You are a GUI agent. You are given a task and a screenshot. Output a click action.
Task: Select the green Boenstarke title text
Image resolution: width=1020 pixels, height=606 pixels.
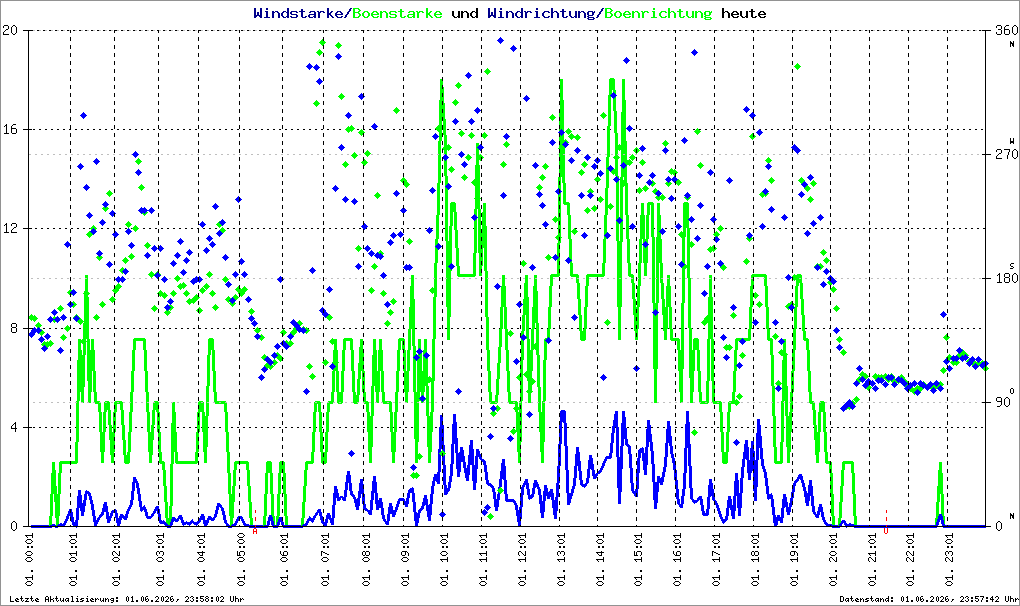click(397, 14)
